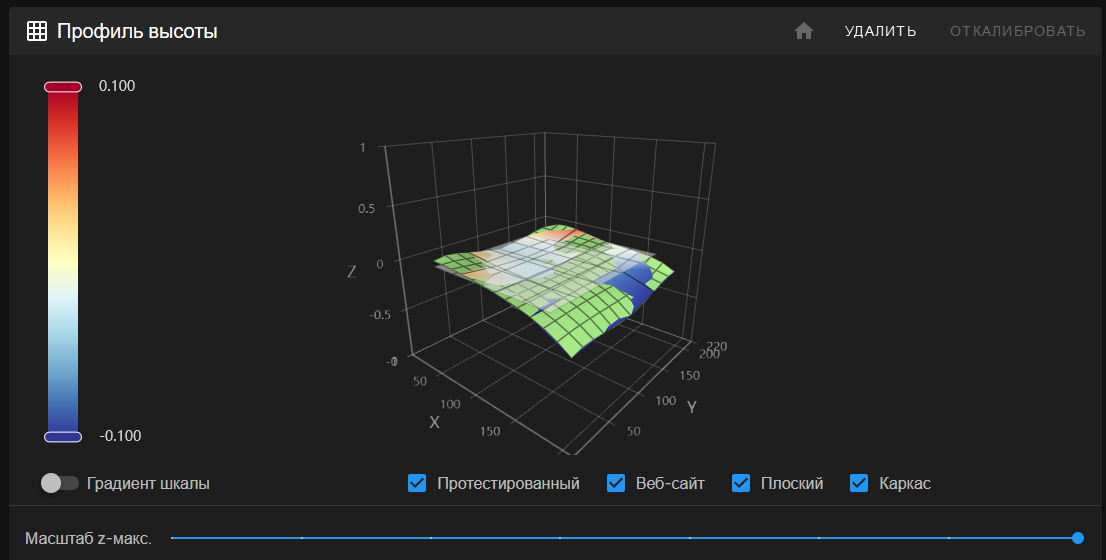Click the Масштаб z-макс. label
The width and height of the screenshot is (1106, 560).
pos(88,539)
